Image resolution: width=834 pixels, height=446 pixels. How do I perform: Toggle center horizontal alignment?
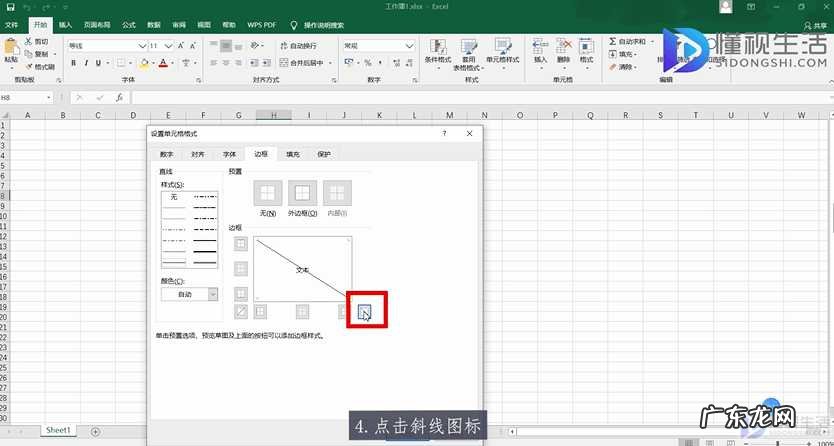[x=226, y=63]
